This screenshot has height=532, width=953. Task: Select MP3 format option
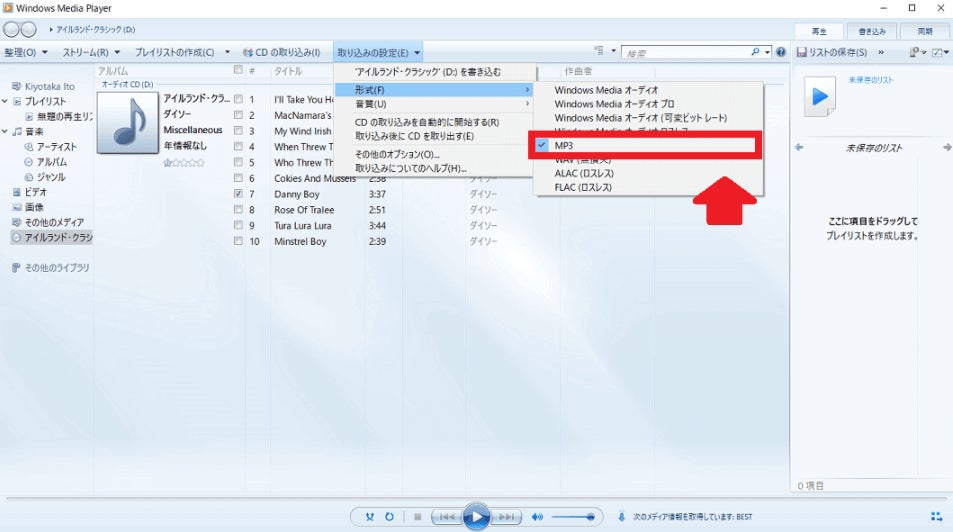click(648, 145)
